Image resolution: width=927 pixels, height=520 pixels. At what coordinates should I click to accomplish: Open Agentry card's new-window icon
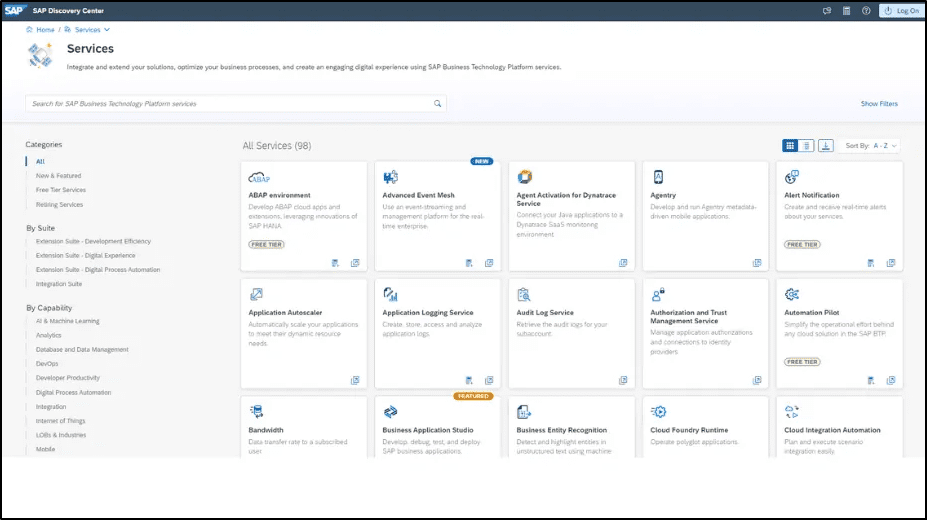(757, 263)
